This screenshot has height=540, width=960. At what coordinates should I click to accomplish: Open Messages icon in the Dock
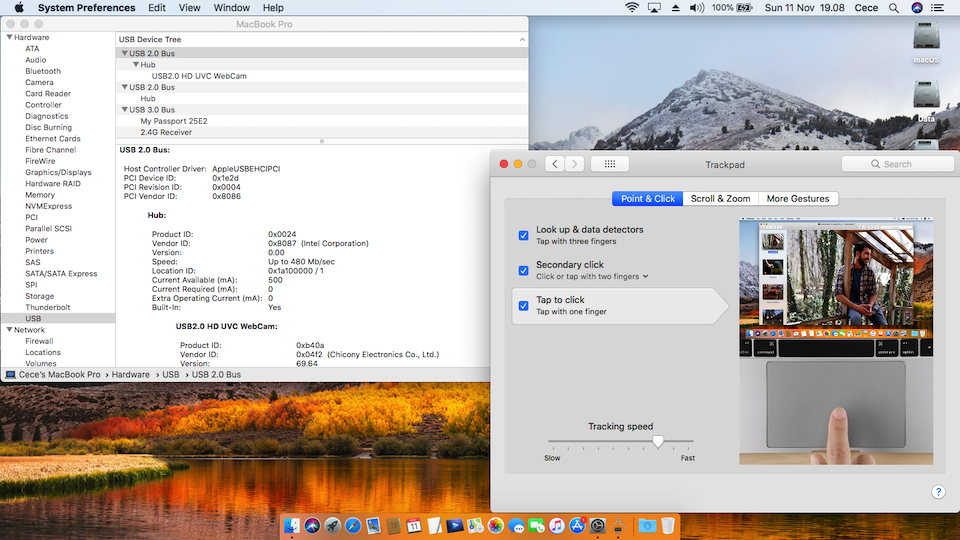pos(516,525)
